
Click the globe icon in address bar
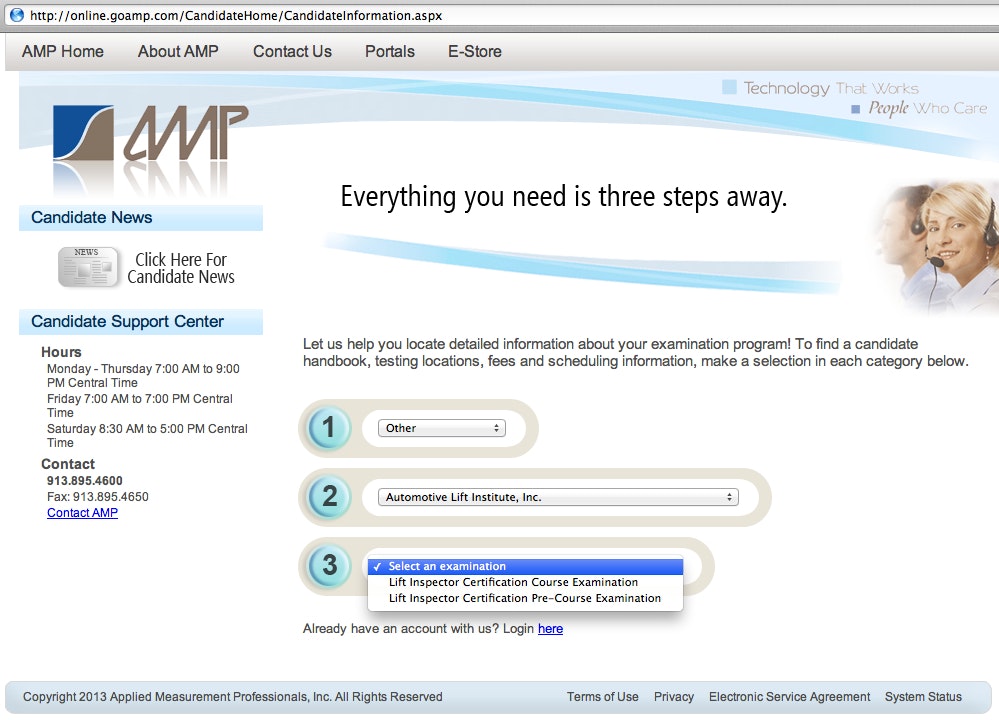pyautogui.click(x=16, y=16)
